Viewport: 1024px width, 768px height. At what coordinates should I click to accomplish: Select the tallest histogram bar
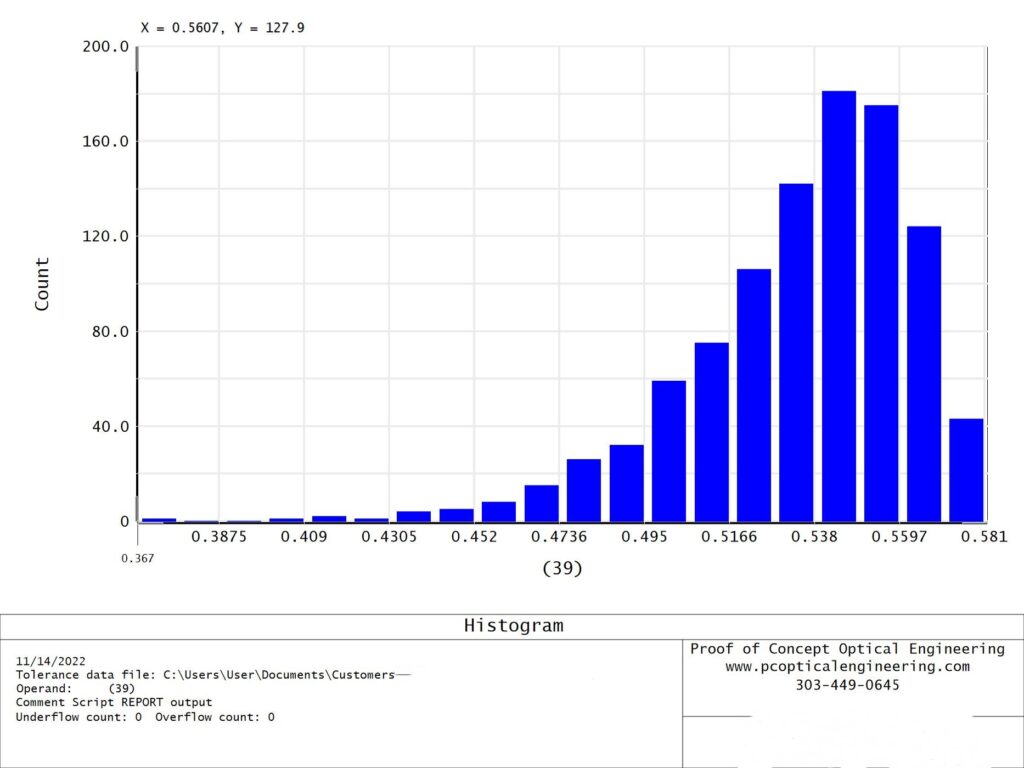click(x=839, y=306)
